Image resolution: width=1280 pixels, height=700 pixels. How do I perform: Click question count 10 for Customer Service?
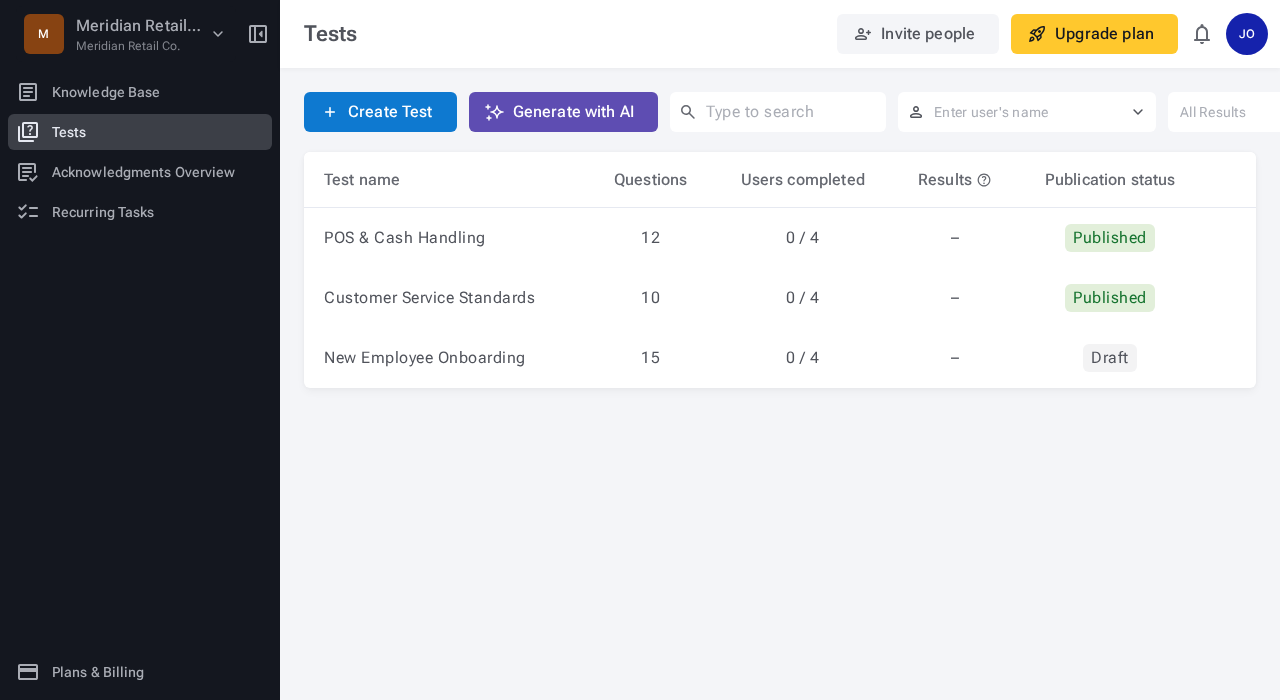point(650,298)
